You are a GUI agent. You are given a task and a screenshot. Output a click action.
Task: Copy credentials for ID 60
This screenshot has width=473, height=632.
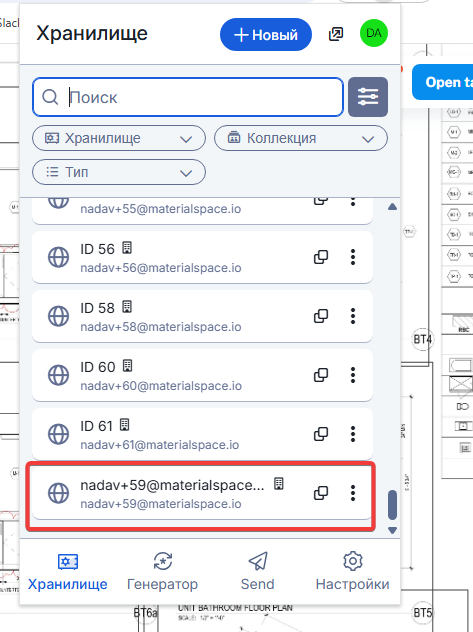[321, 375]
